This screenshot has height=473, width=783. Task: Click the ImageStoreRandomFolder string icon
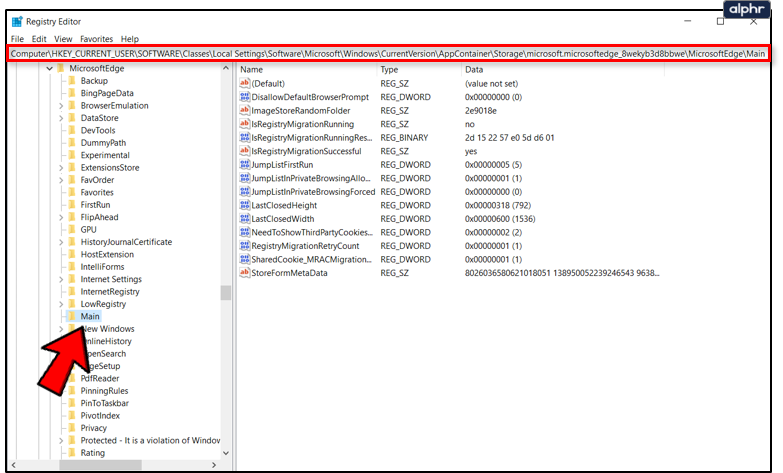245,110
